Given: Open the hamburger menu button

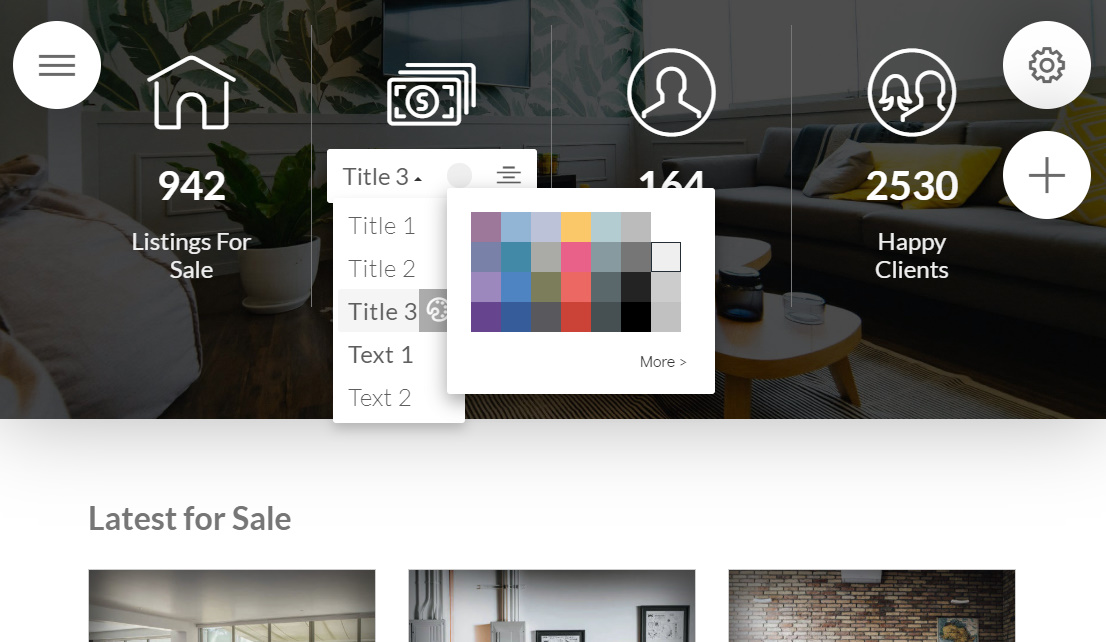Looking at the screenshot, I should [x=57, y=65].
